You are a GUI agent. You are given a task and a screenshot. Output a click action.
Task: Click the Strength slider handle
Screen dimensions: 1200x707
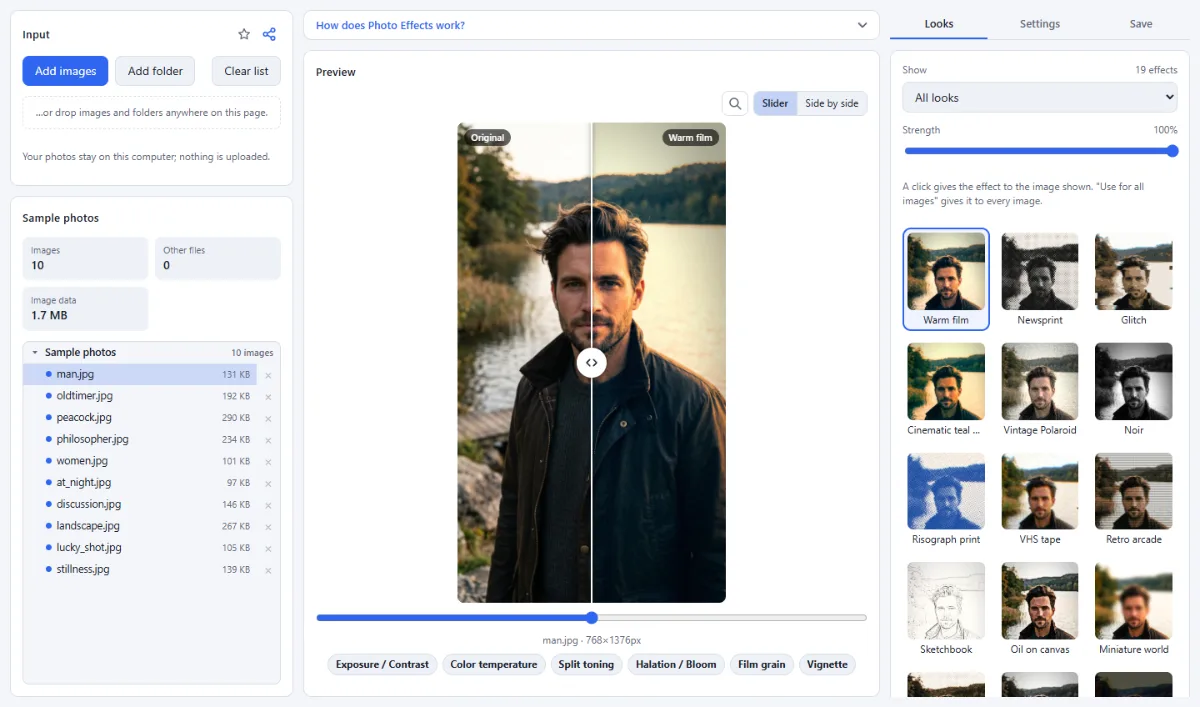point(1172,151)
